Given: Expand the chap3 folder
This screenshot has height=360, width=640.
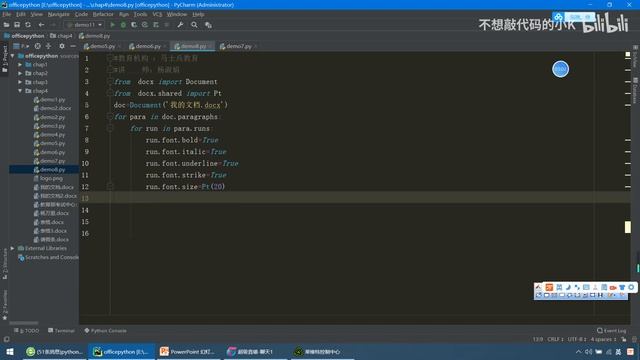Looking at the screenshot, I should pos(20,82).
